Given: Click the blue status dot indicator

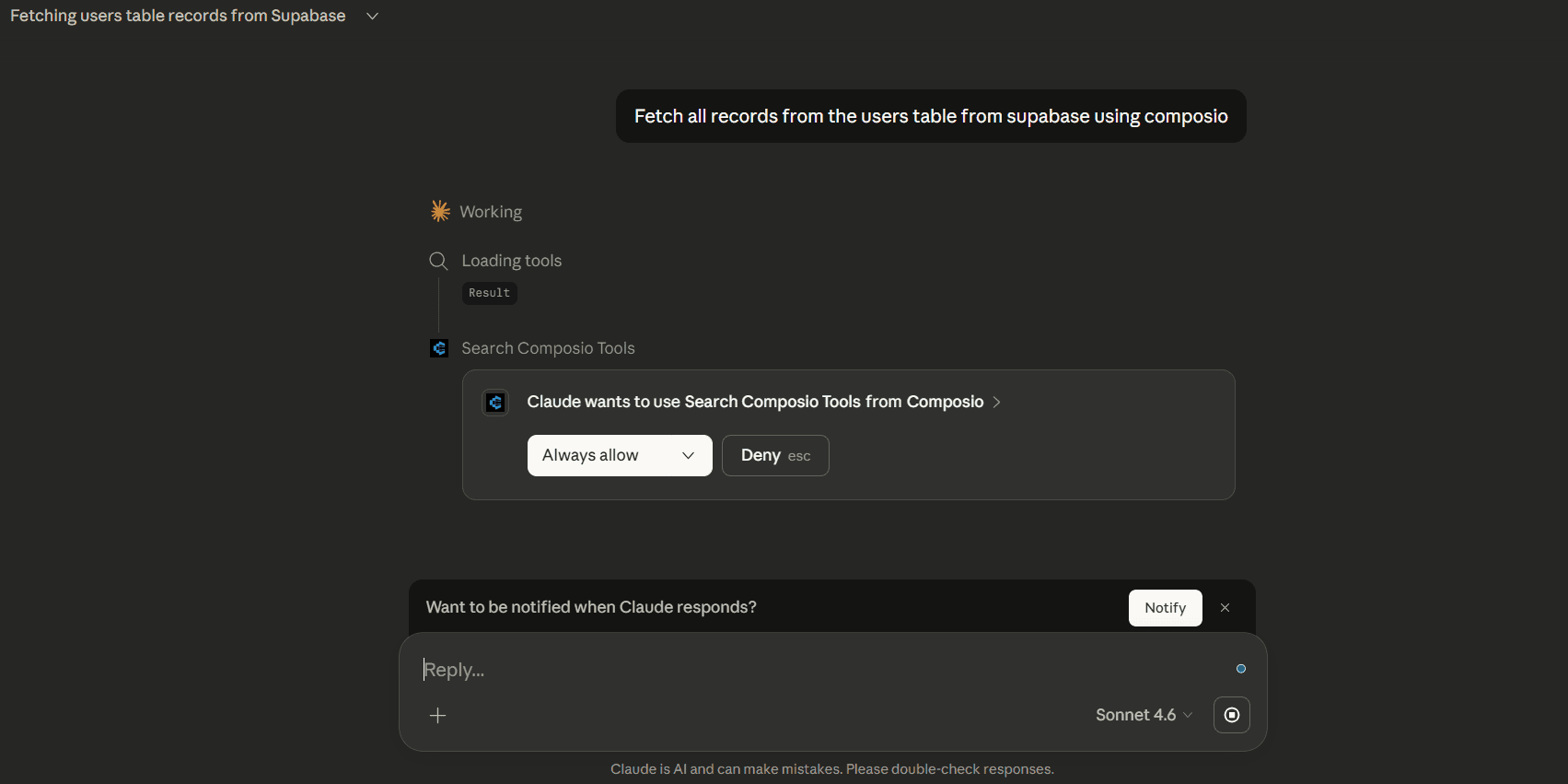Looking at the screenshot, I should 1241,669.
